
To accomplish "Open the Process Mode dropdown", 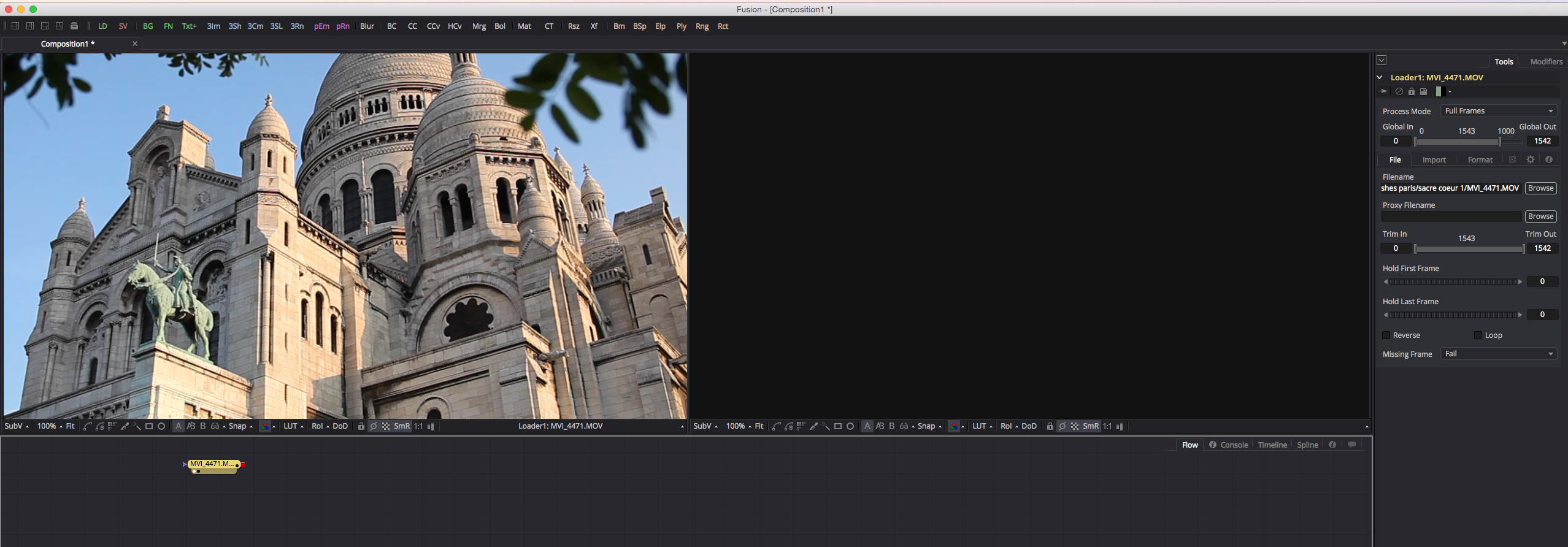I will 1497,111.
